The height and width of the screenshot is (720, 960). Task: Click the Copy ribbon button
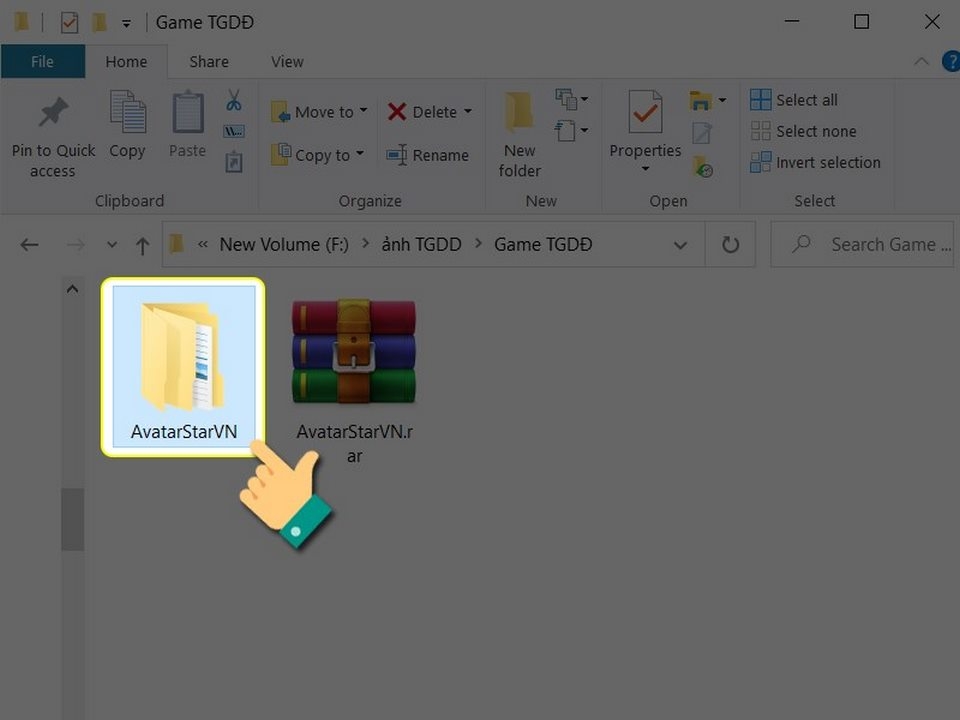pyautogui.click(x=127, y=126)
